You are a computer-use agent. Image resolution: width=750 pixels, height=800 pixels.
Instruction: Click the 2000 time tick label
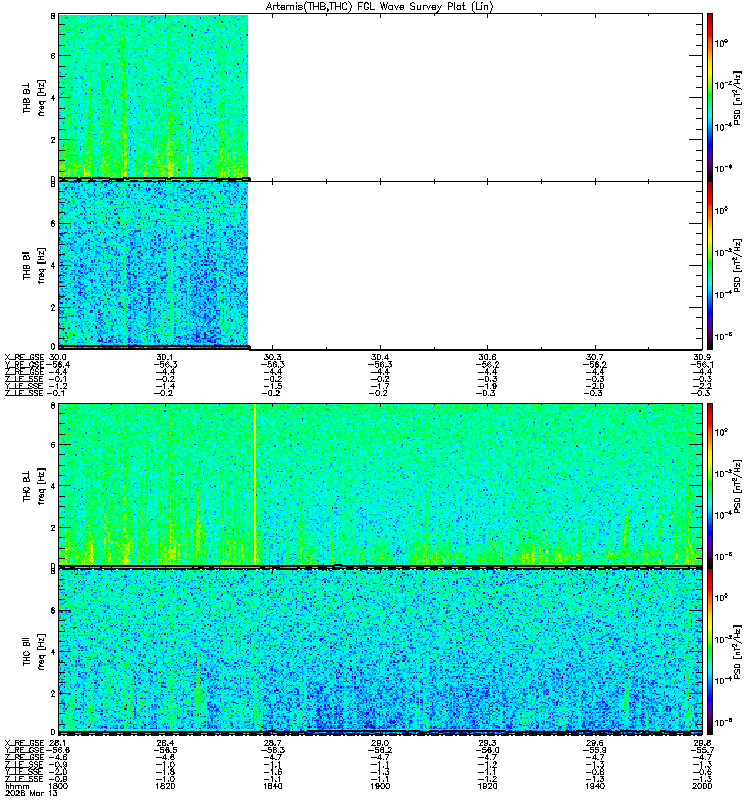coord(702,786)
